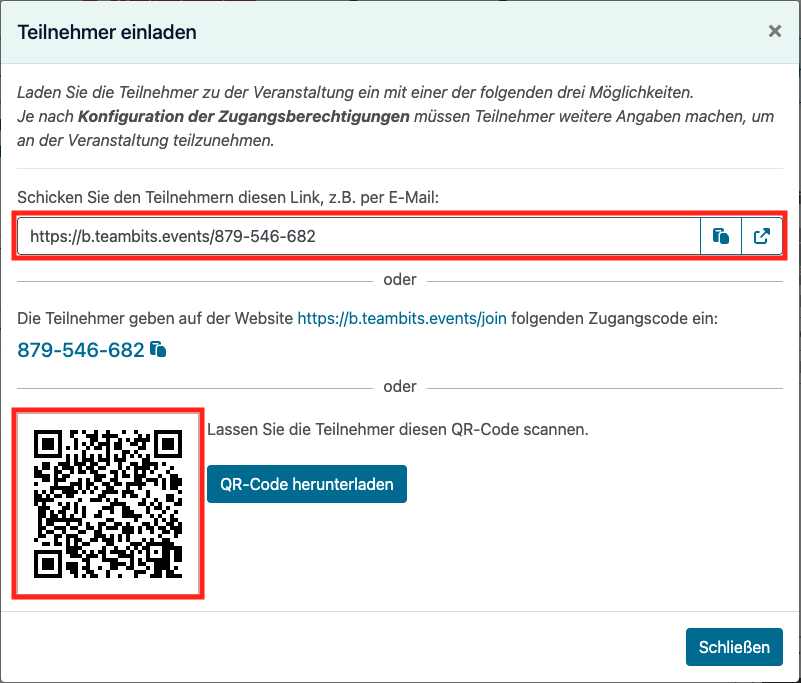Open the b.teambits.events/join link
Viewport: 801px width, 683px height.
(402, 318)
